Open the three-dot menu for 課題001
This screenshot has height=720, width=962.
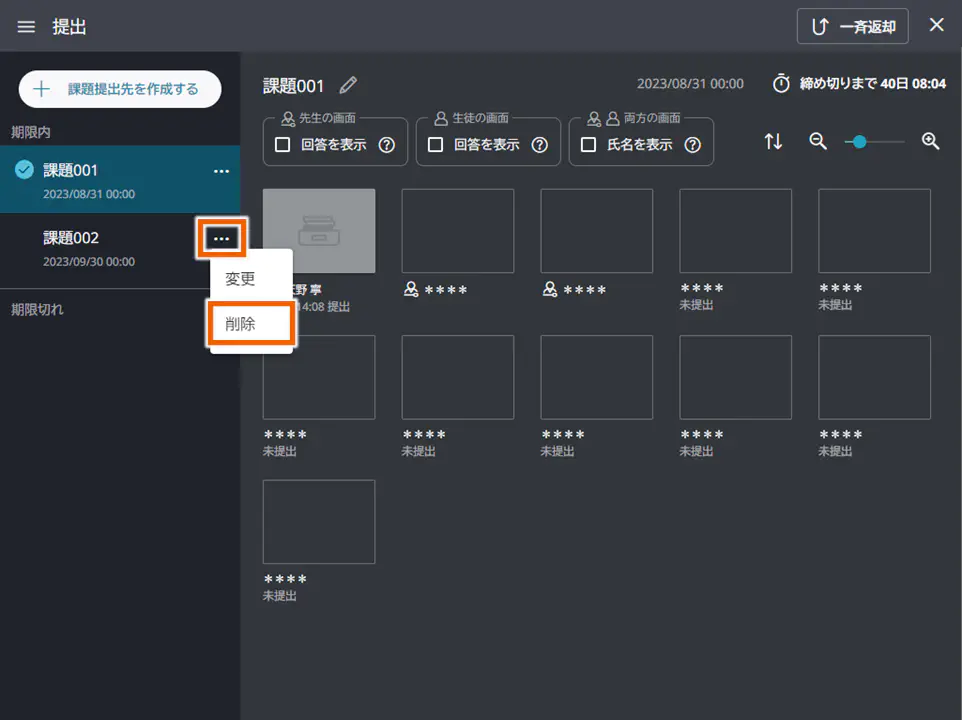point(222,172)
